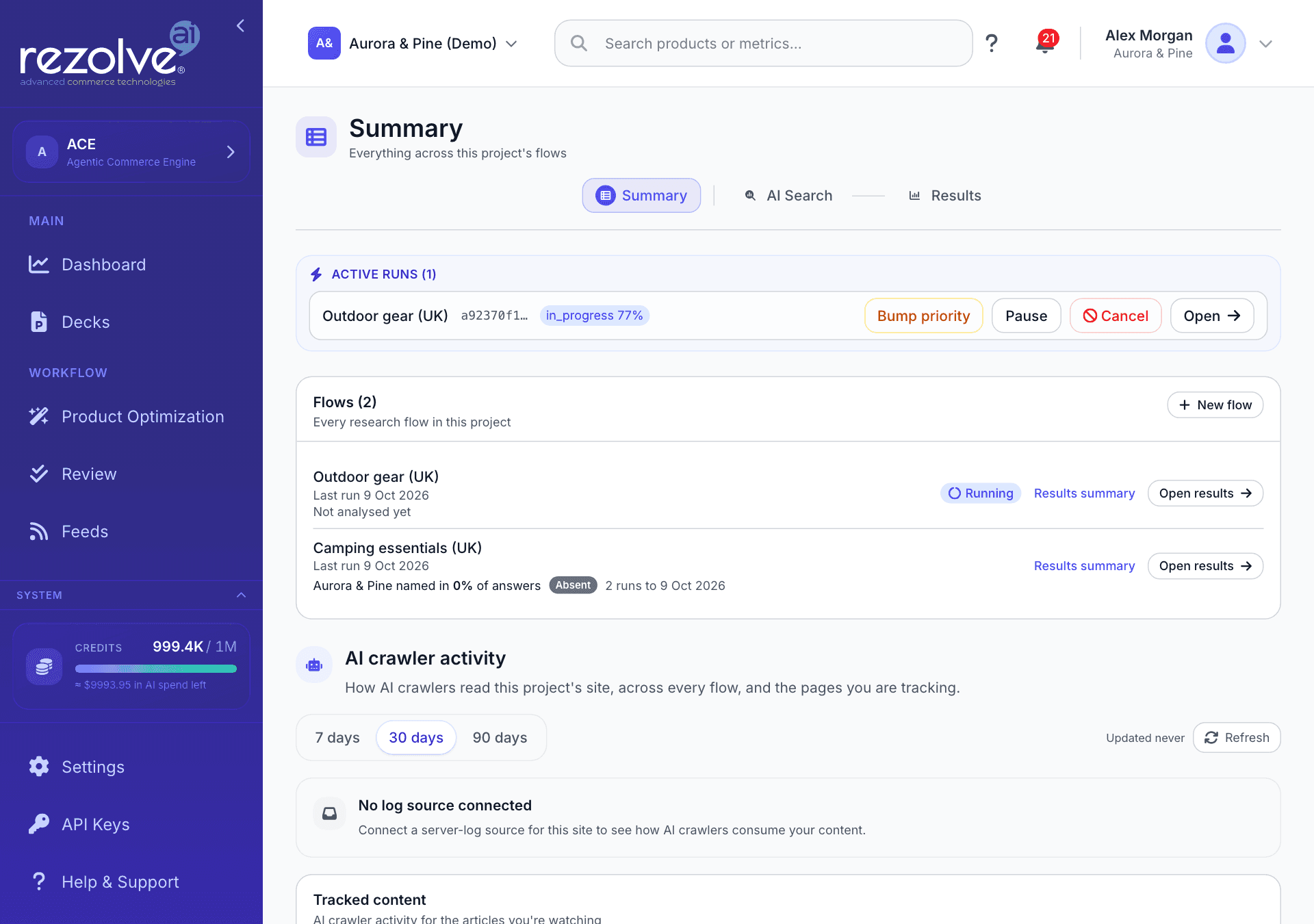
Task: Cancel the Outdoor gear (UK) run
Action: [x=1116, y=316]
